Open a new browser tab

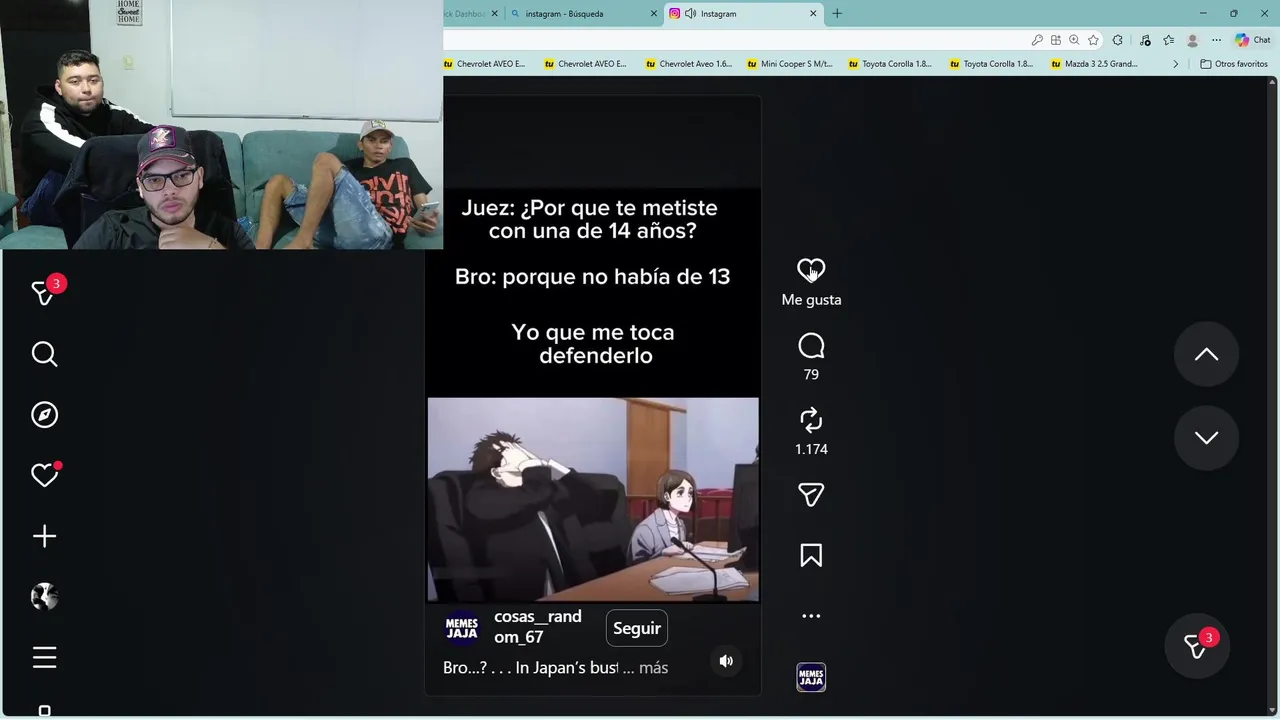pos(837,14)
